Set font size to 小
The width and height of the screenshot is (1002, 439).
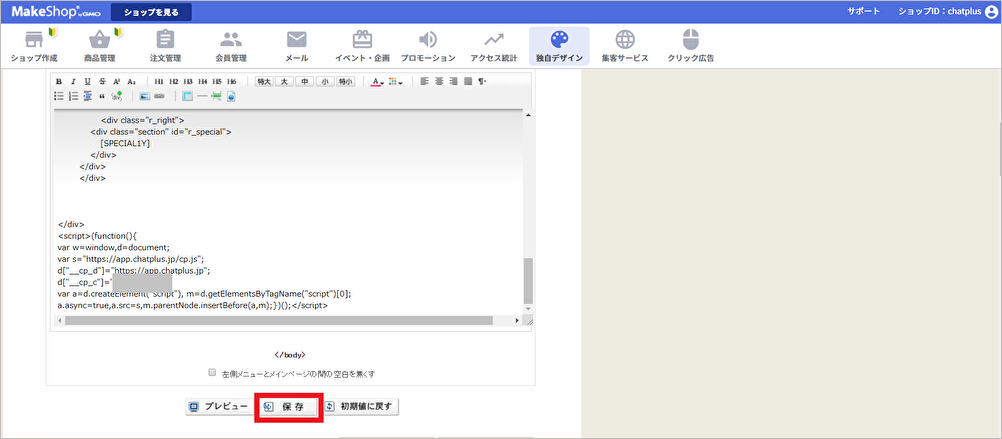325,82
